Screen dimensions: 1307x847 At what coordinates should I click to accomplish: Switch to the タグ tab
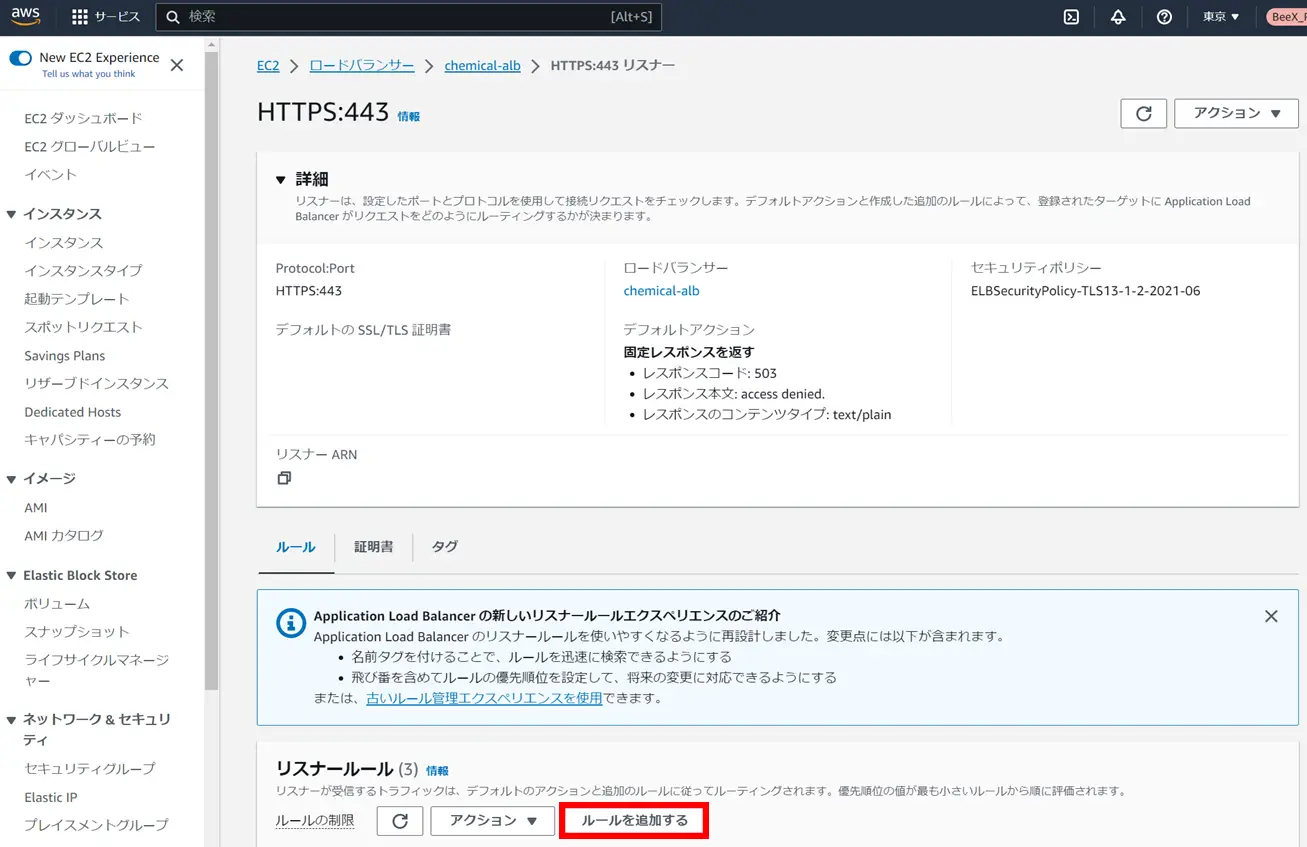tap(445, 547)
